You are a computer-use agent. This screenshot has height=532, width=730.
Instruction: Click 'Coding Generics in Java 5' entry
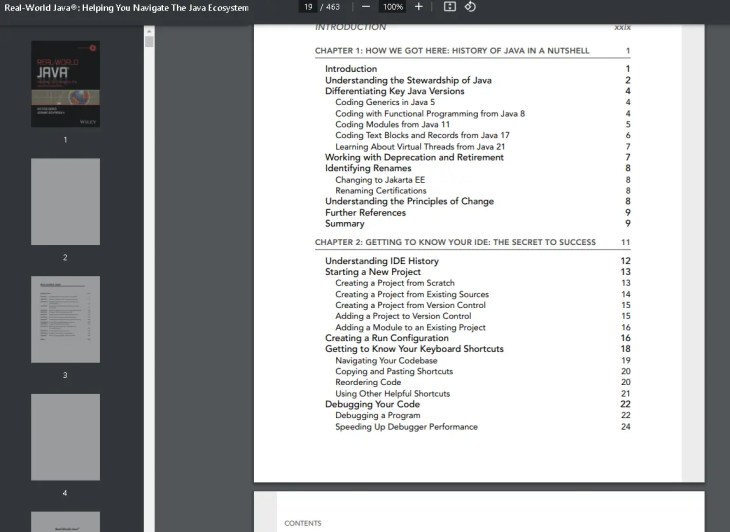(385, 102)
